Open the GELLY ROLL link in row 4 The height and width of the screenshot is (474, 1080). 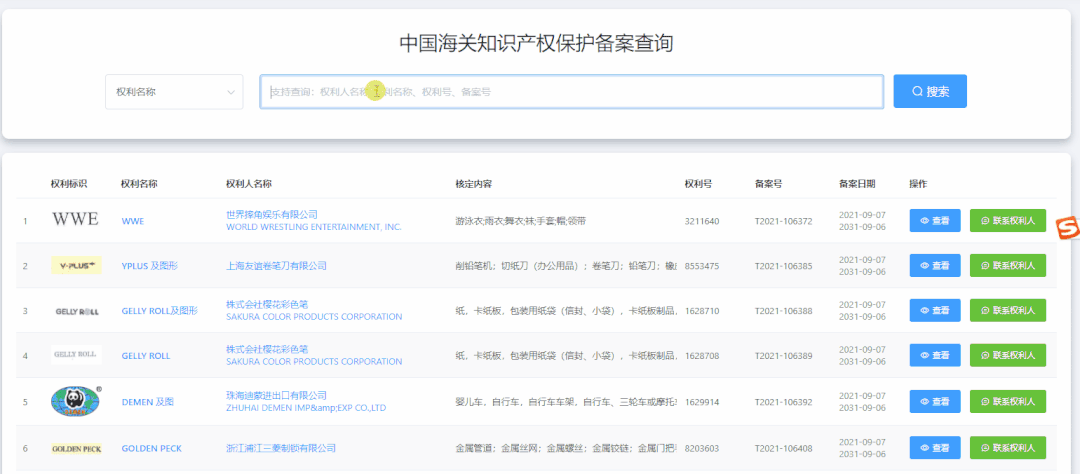click(x=145, y=356)
